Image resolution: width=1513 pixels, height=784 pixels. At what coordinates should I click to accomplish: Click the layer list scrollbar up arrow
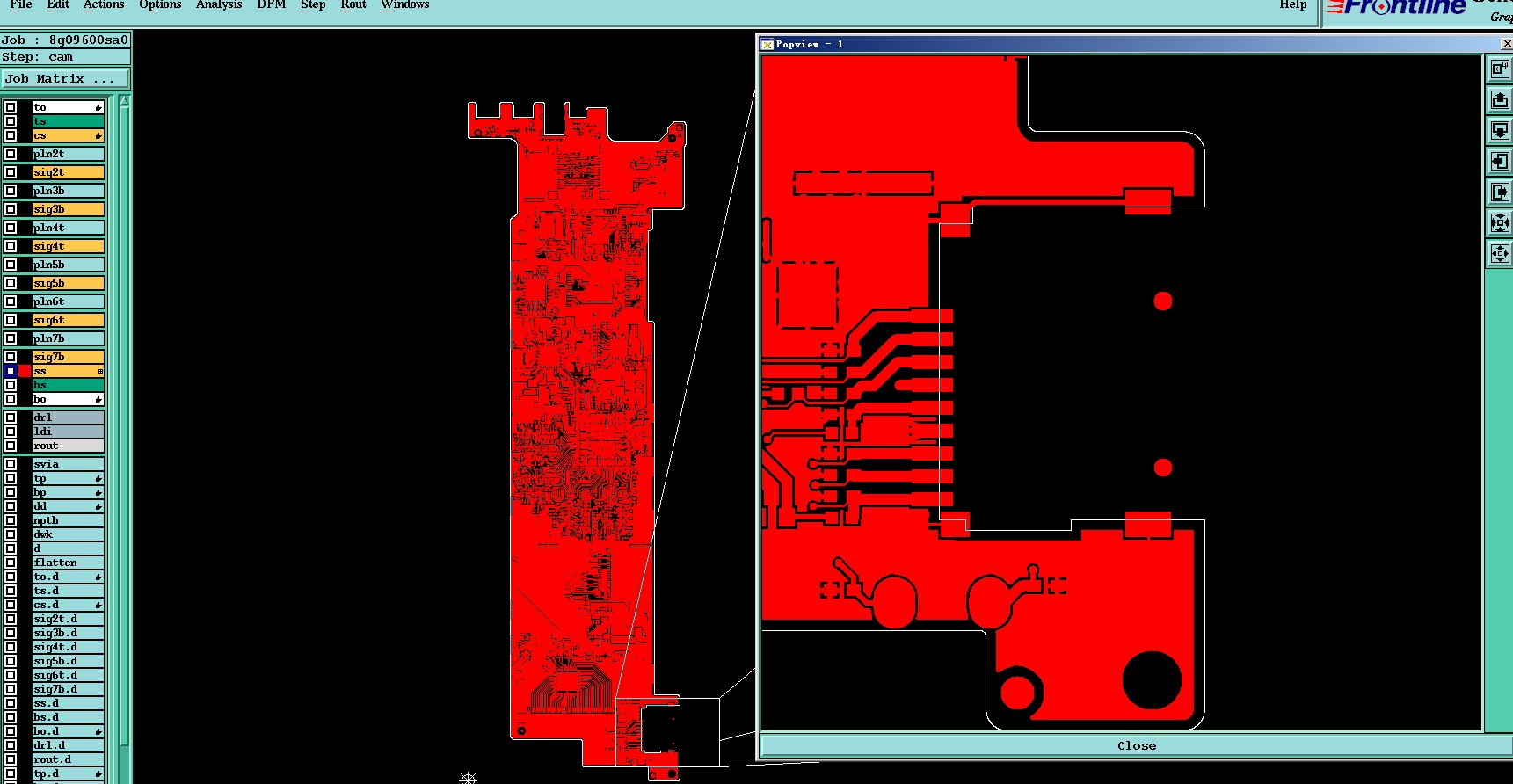coord(124,101)
